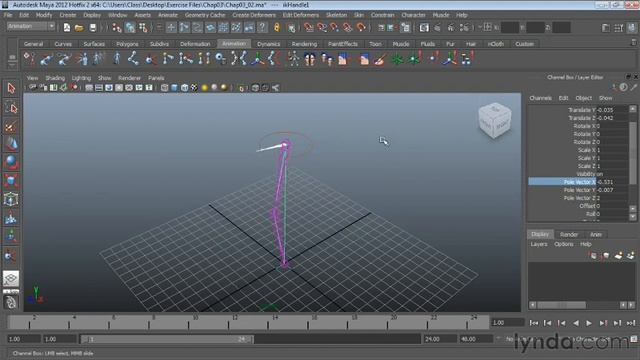Go to end of playback range

tap(631, 323)
